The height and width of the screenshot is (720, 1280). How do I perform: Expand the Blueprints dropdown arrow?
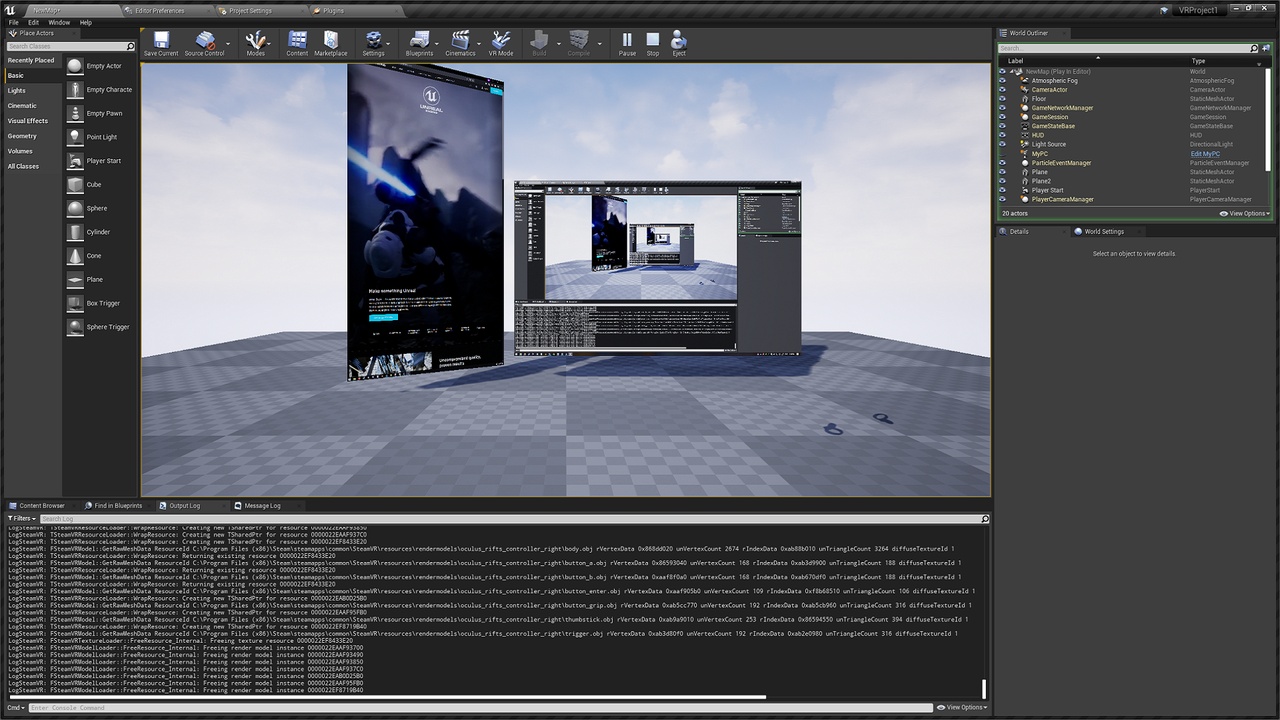tap(438, 43)
